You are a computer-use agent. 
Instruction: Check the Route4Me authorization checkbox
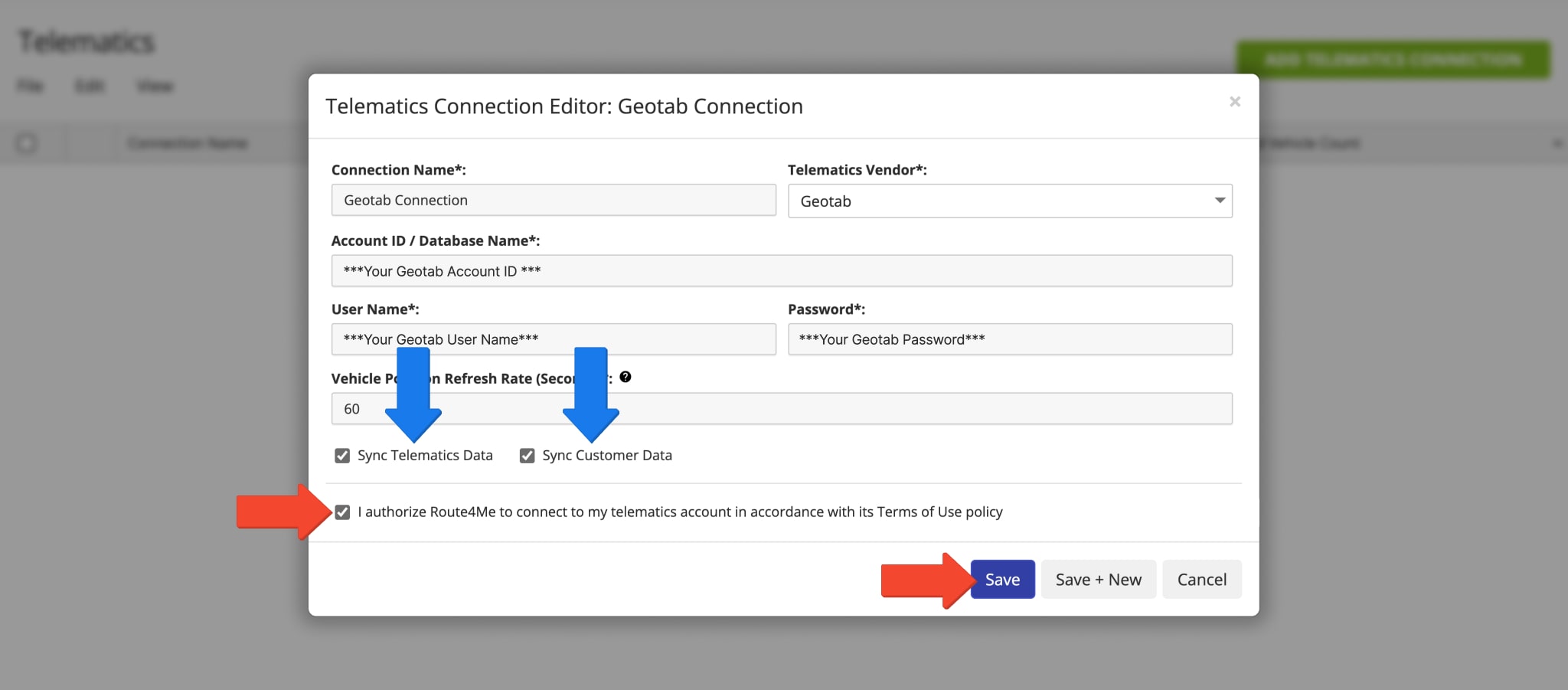(342, 512)
